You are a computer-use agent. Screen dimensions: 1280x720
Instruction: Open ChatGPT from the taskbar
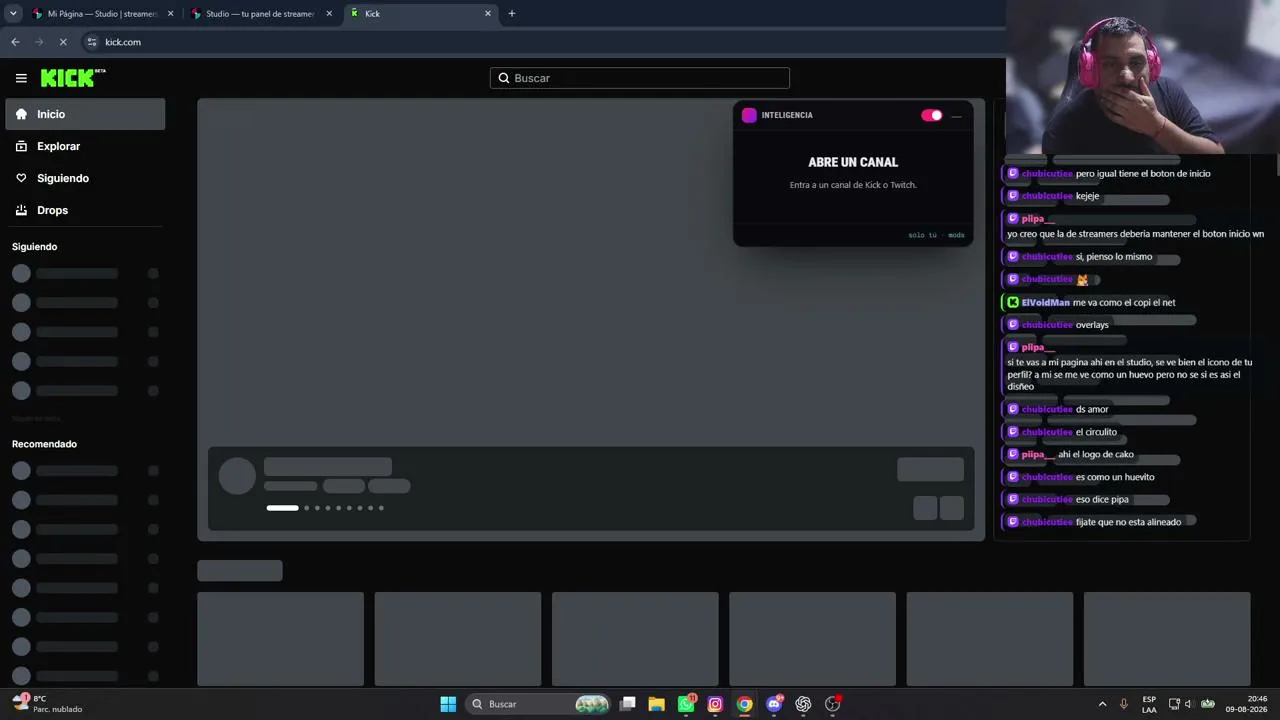pyautogui.click(x=803, y=704)
